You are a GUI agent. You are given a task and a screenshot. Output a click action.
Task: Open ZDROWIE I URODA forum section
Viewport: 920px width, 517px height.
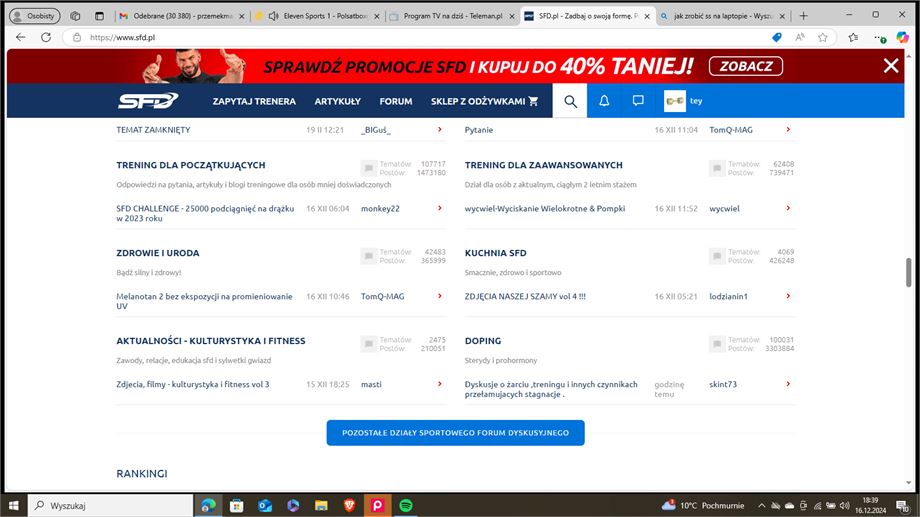point(158,253)
